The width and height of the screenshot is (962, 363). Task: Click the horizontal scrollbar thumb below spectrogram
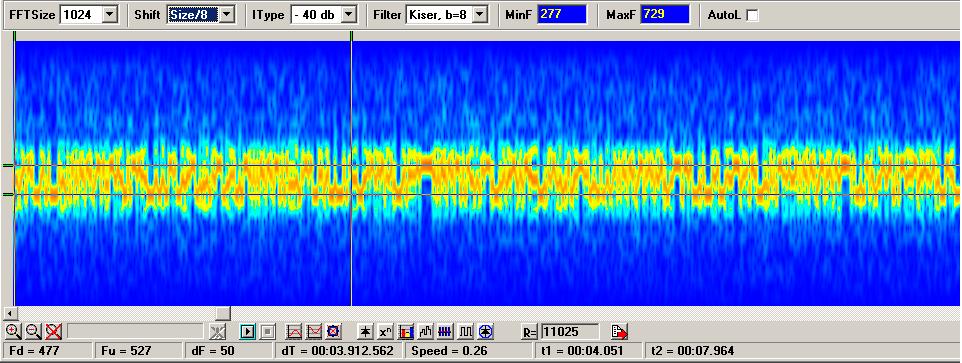[223, 313]
